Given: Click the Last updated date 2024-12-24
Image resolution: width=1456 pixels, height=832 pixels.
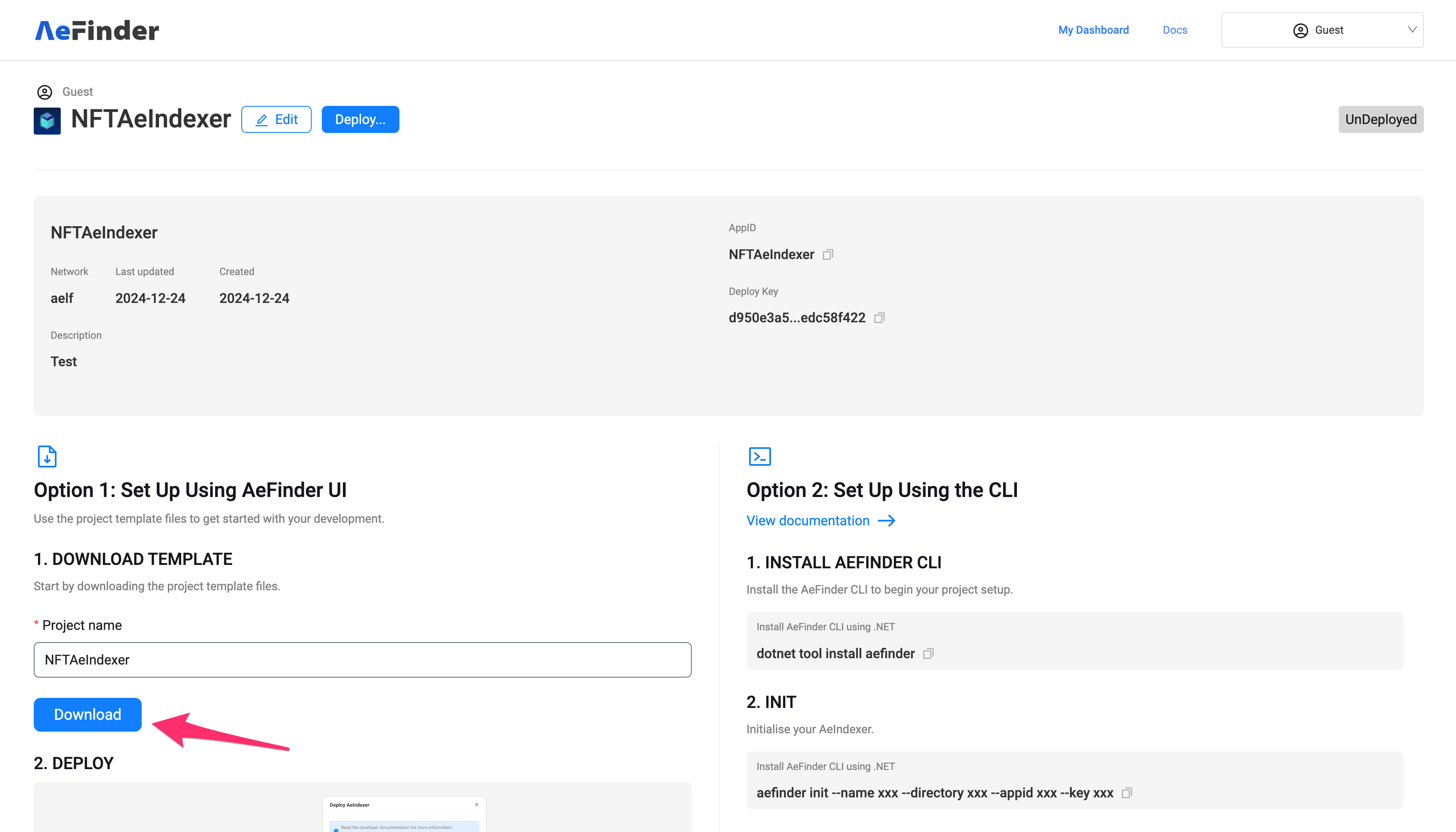Looking at the screenshot, I should [x=150, y=298].
